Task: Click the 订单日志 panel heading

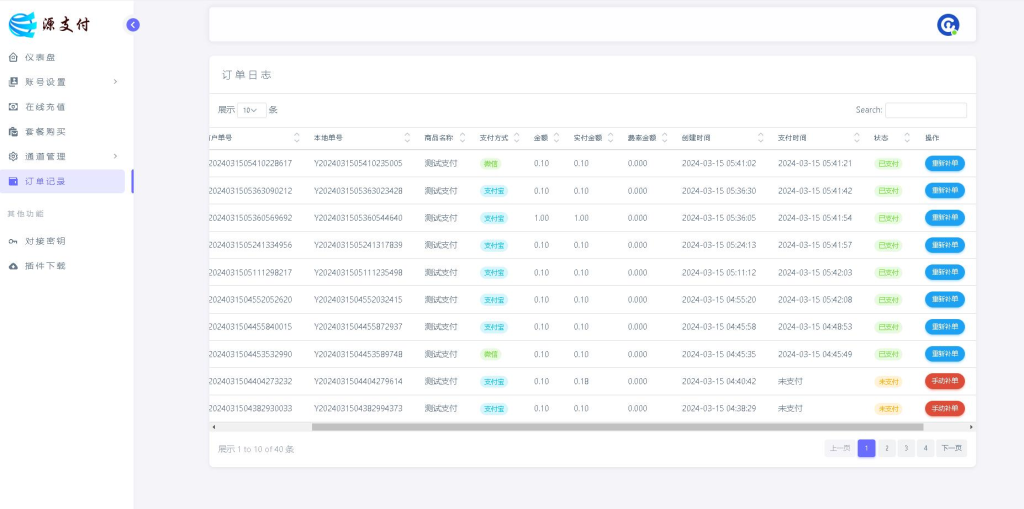Action: [246, 75]
